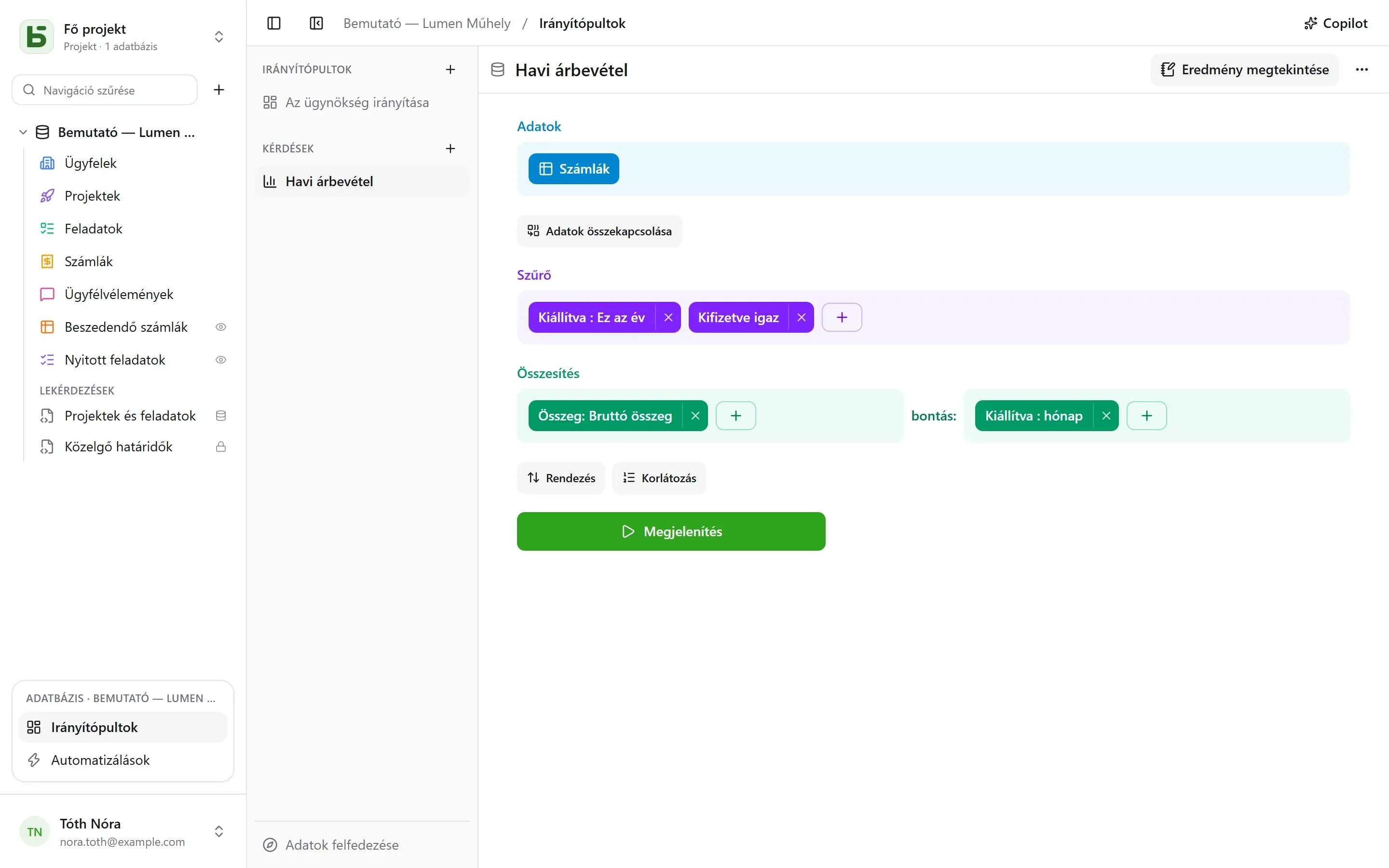Select the 'Havi árbevétel' question
1389x868 pixels.
[x=362, y=181]
